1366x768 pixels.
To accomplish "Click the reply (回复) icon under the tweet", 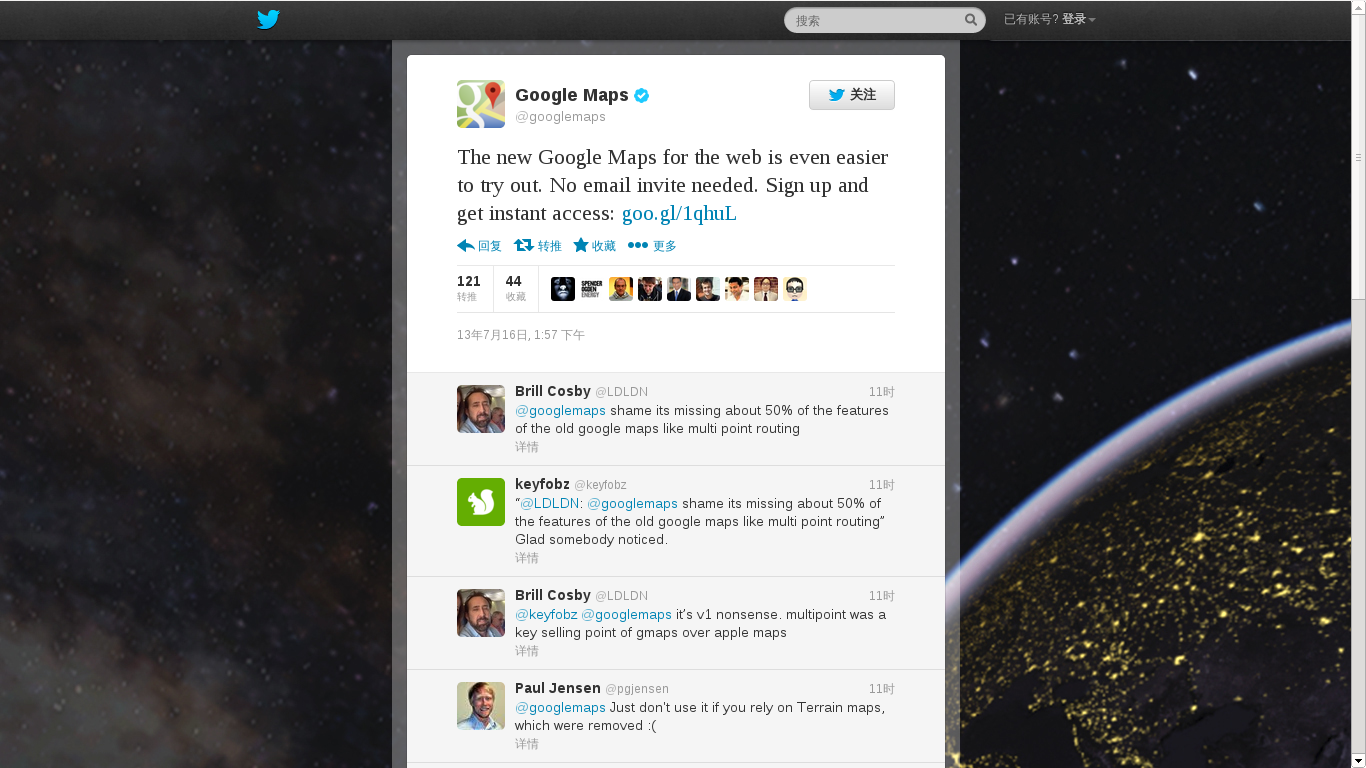I will tap(466, 245).
